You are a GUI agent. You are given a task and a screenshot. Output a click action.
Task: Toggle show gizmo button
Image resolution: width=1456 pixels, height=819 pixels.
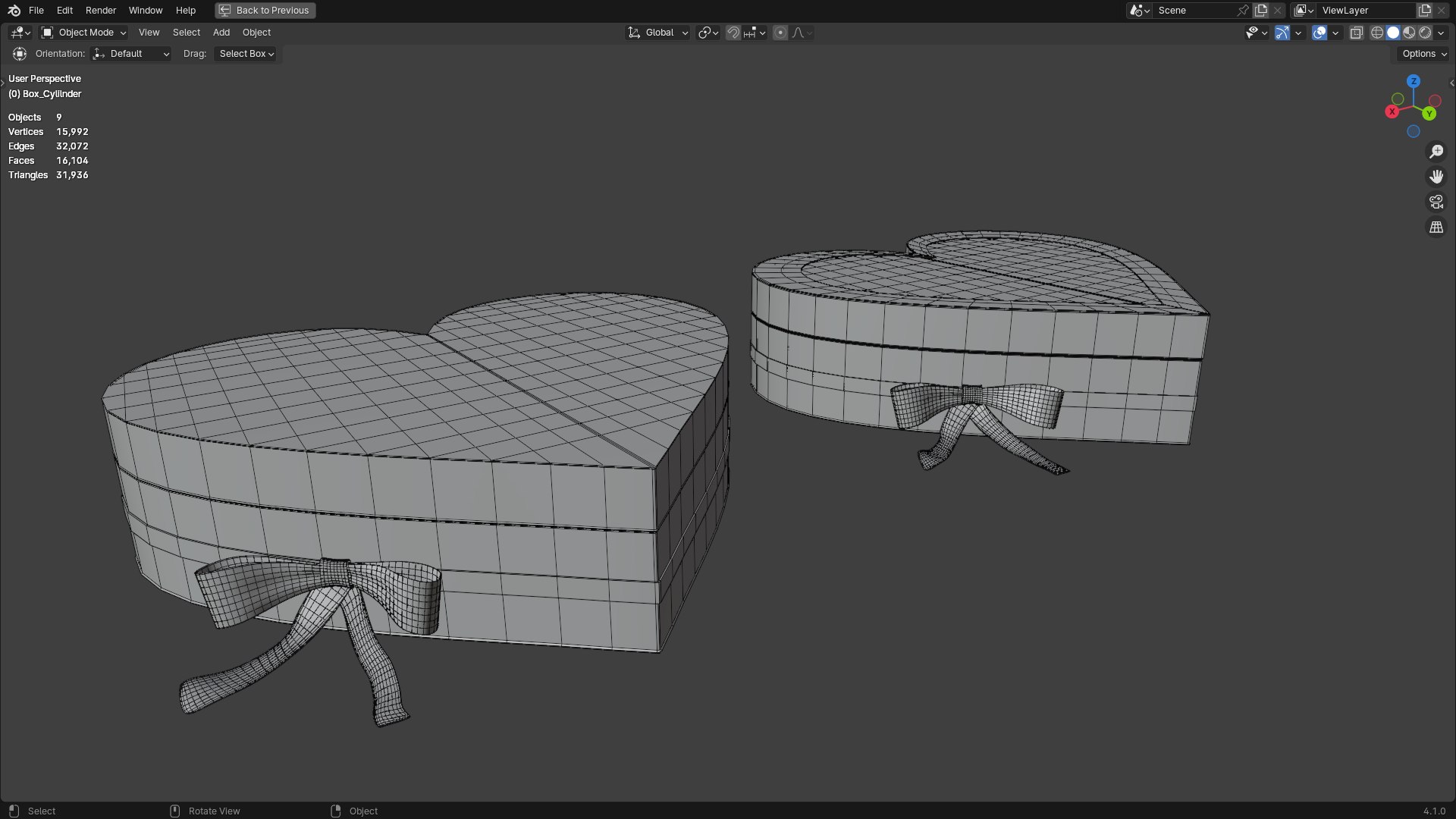coord(1282,33)
